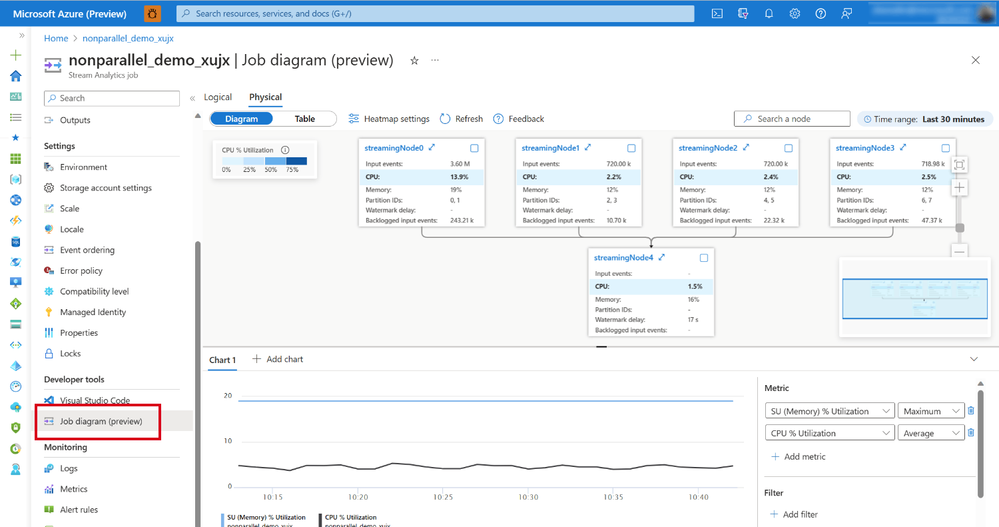Delete the CPU % Utilization metric
Screen dimensions: 999x527
pyautogui.click(x=971, y=433)
